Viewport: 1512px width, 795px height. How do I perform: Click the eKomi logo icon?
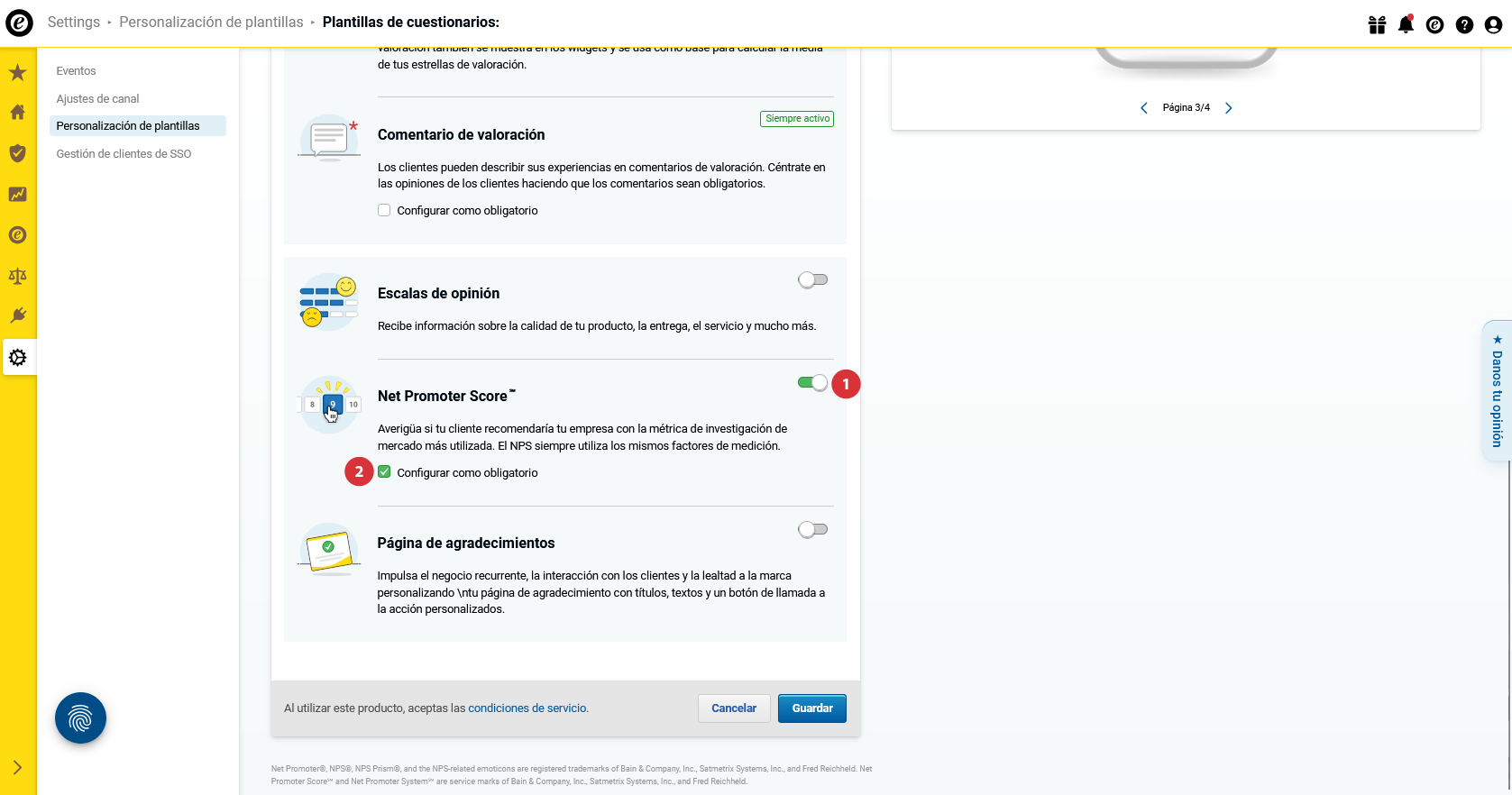click(19, 23)
